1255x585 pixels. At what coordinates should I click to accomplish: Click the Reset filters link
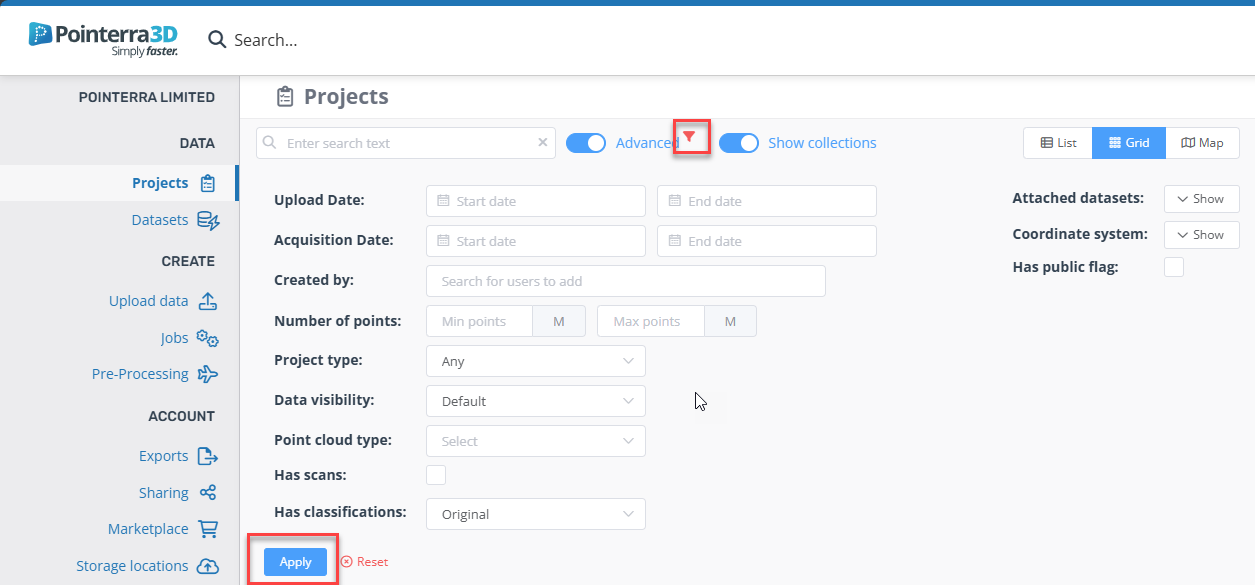(364, 562)
